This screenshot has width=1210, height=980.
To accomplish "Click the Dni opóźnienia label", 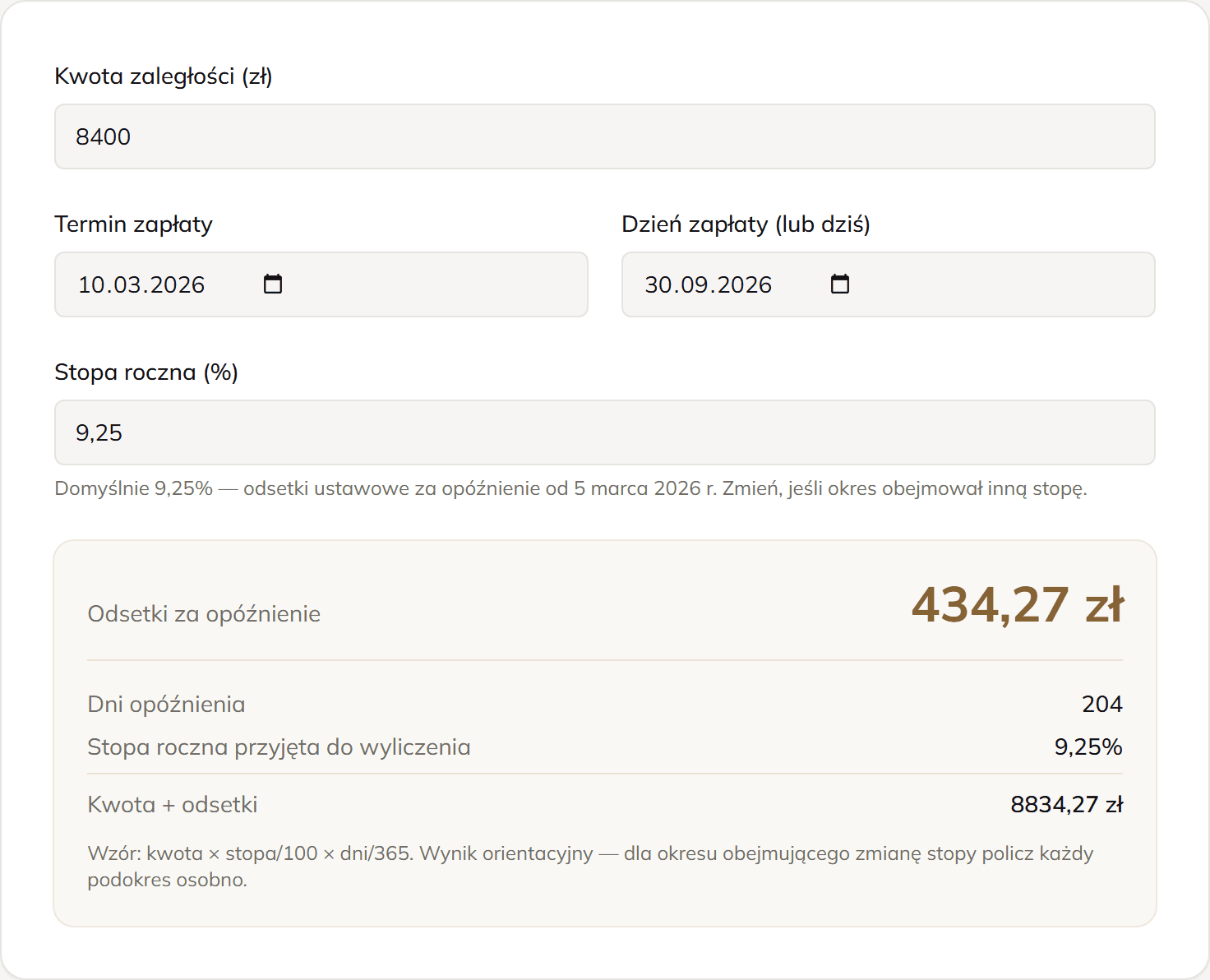I will point(166,705).
